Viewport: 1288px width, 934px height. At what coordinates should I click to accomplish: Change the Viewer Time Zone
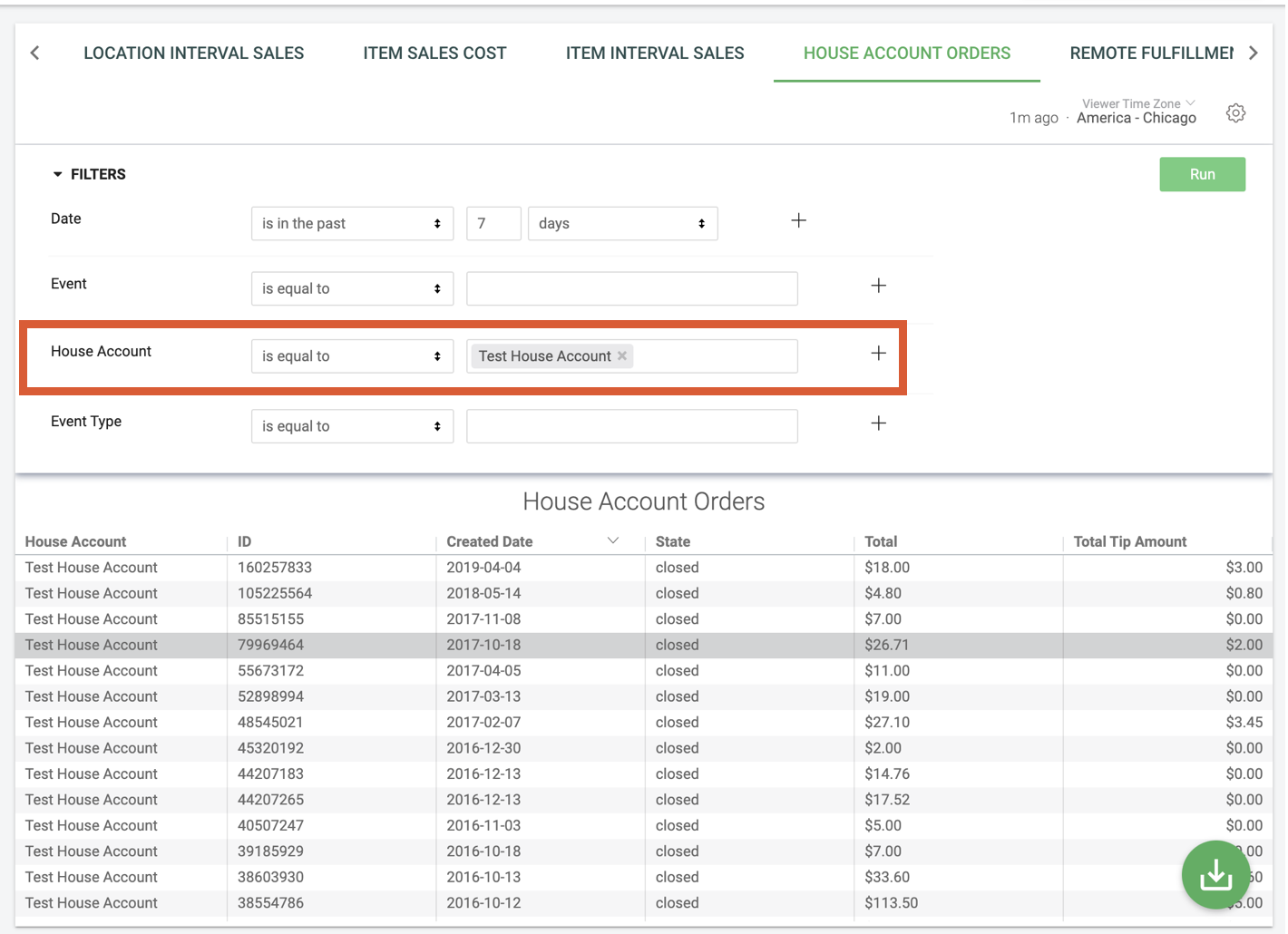(x=1137, y=103)
